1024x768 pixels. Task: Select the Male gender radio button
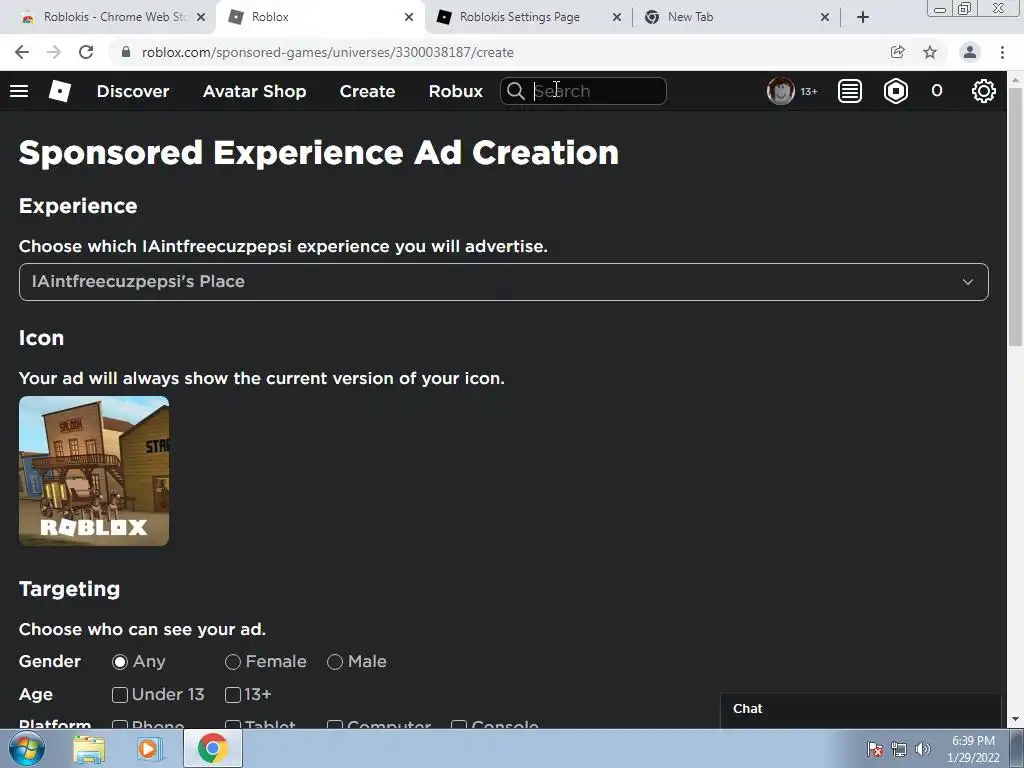point(334,662)
